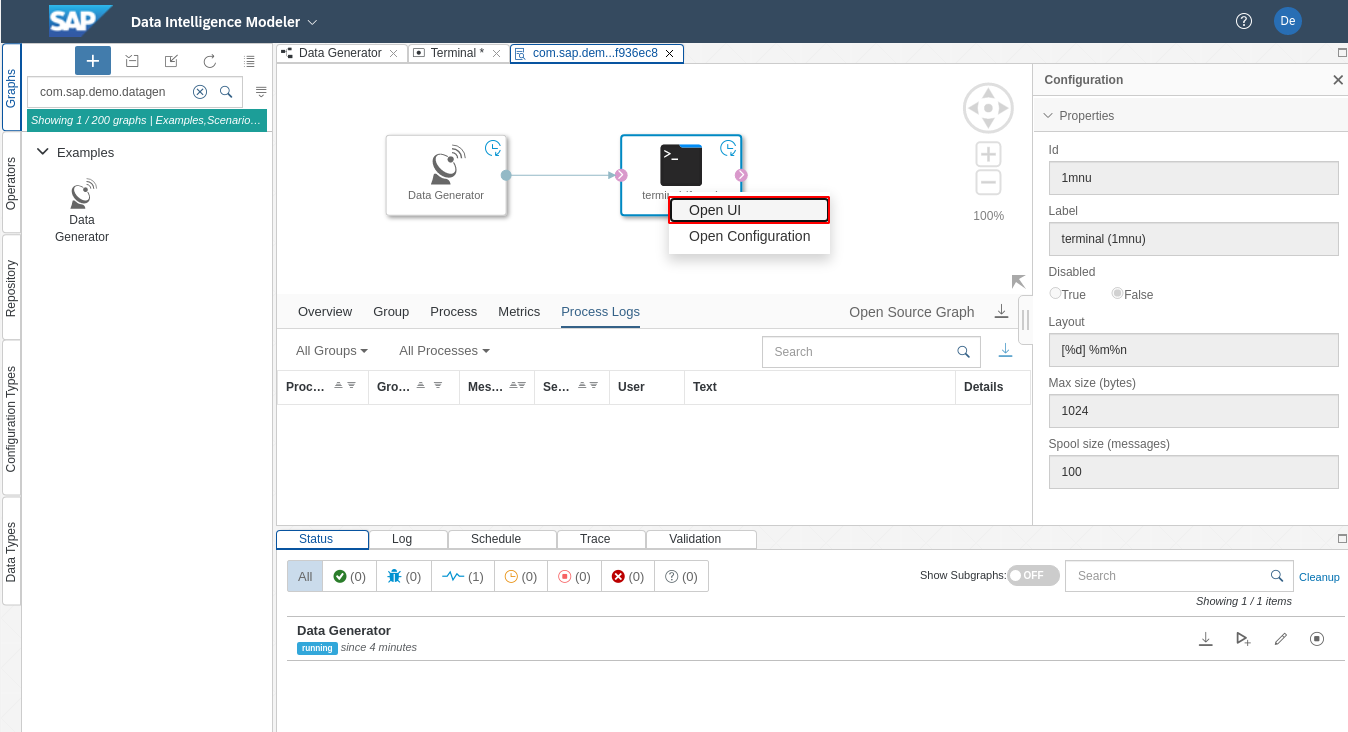Click the plus button to create graph
The image size is (1348, 732).
pos(93,61)
